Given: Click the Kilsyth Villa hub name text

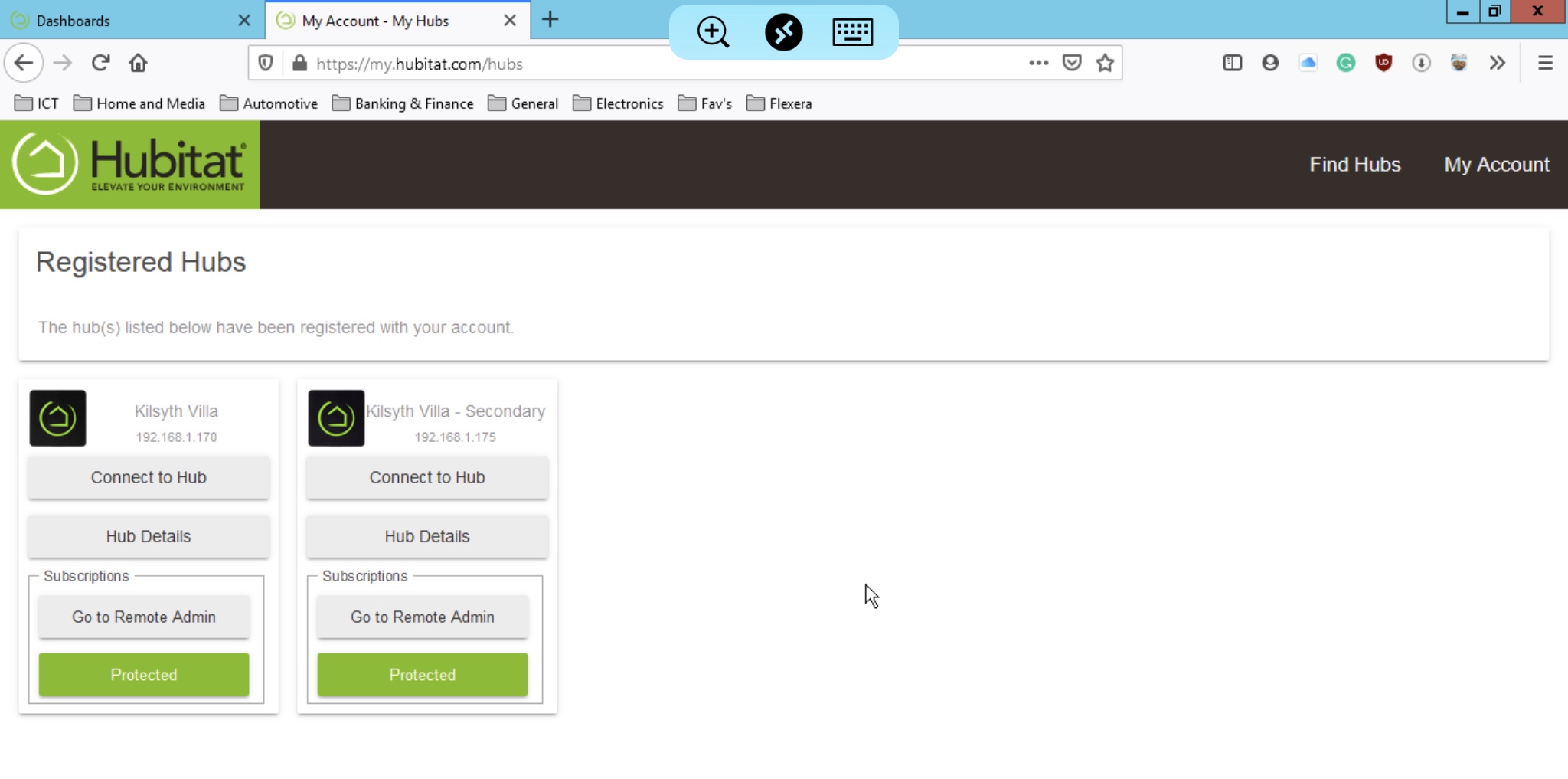Looking at the screenshot, I should tap(176, 411).
